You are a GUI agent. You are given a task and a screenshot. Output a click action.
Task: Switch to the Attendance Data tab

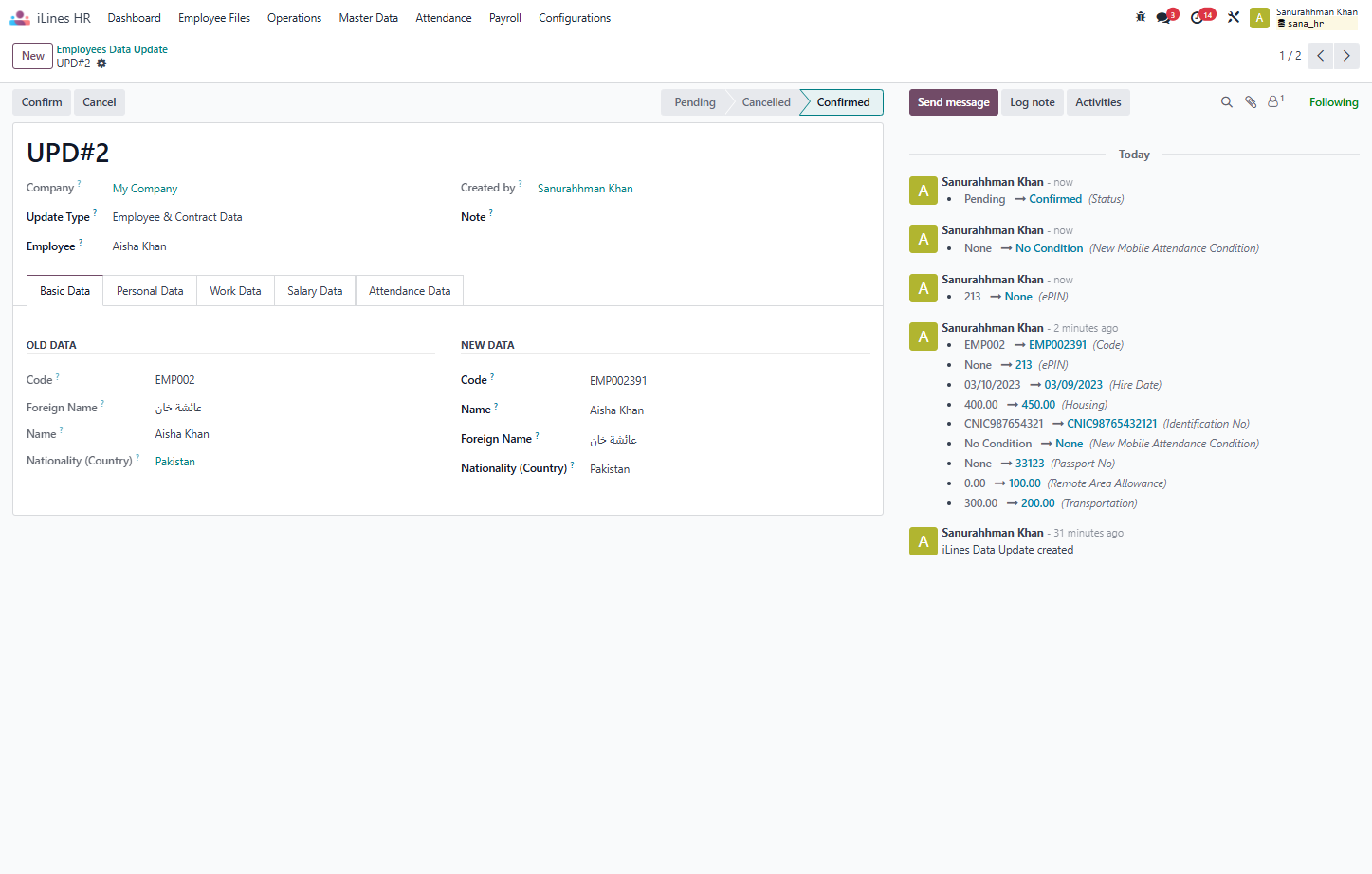410,291
